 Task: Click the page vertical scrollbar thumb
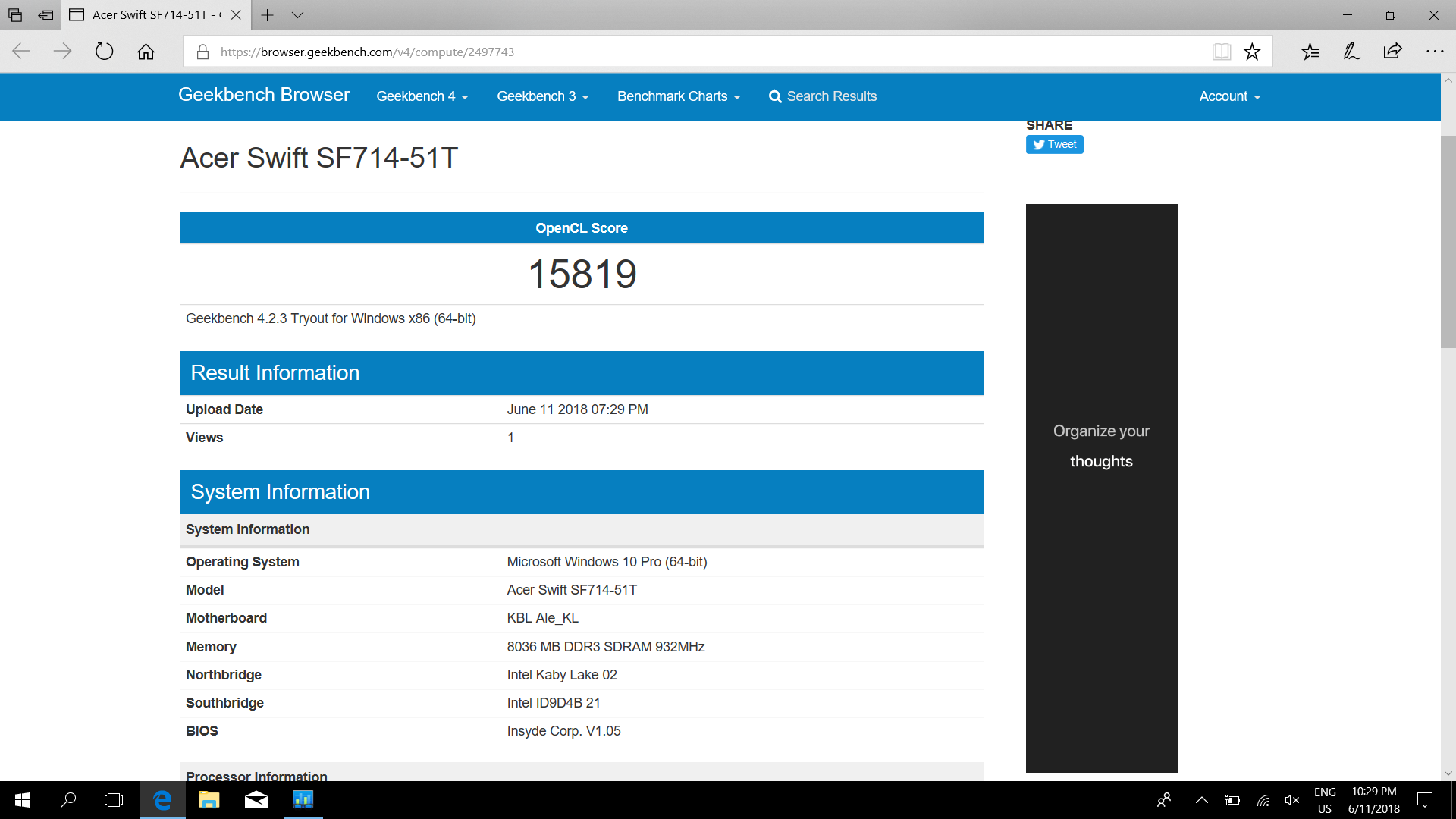pos(1448,241)
